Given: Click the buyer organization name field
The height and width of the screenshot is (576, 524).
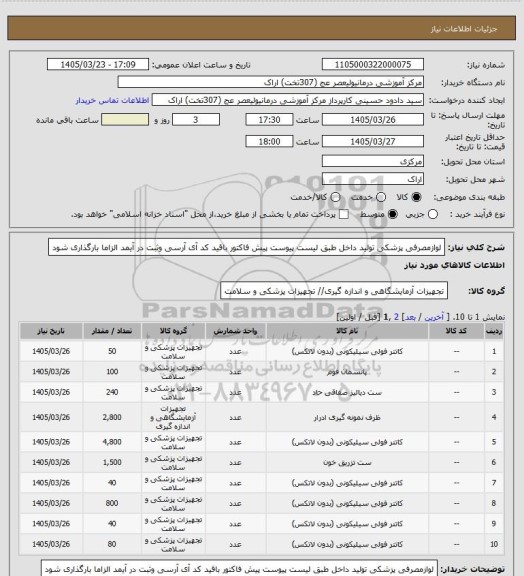Looking at the screenshot, I should pyautogui.click(x=270, y=82).
